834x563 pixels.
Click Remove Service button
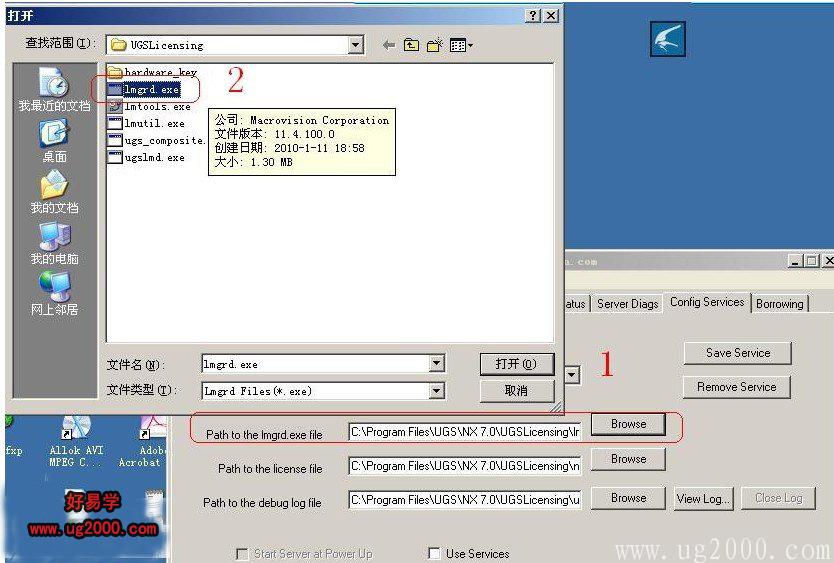[737, 387]
